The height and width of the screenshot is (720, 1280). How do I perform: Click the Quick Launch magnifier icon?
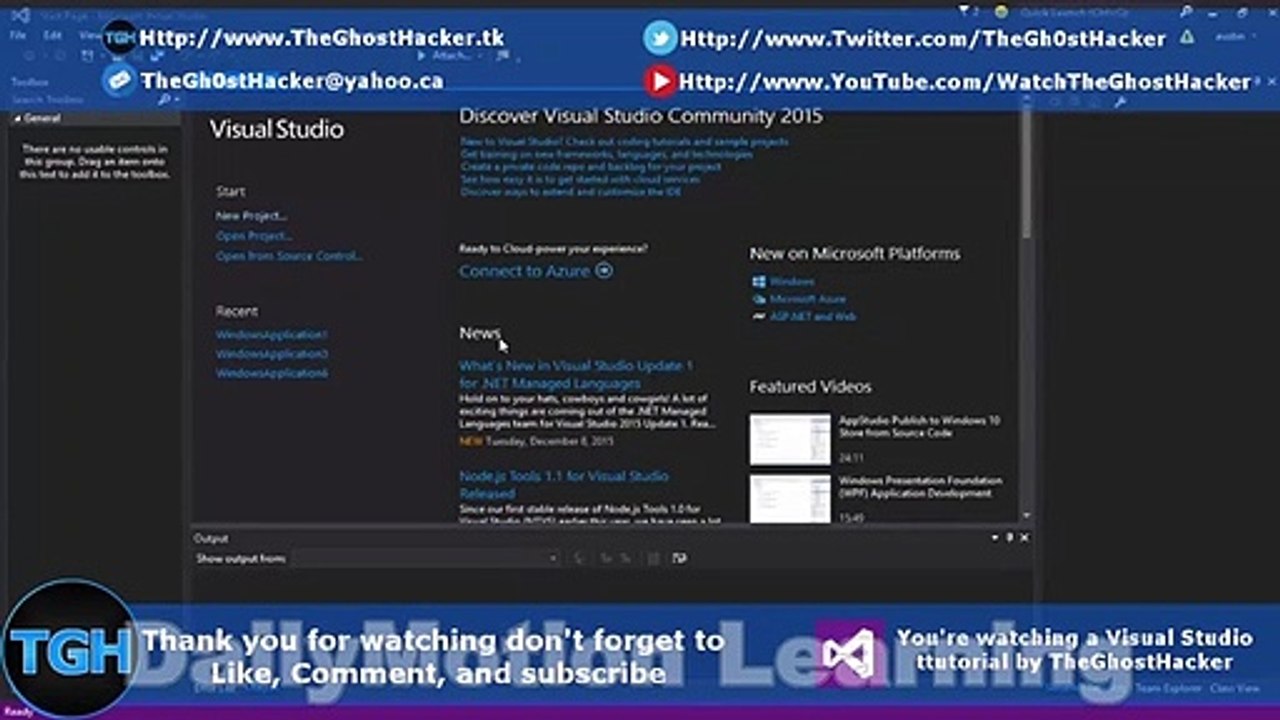click(1186, 12)
